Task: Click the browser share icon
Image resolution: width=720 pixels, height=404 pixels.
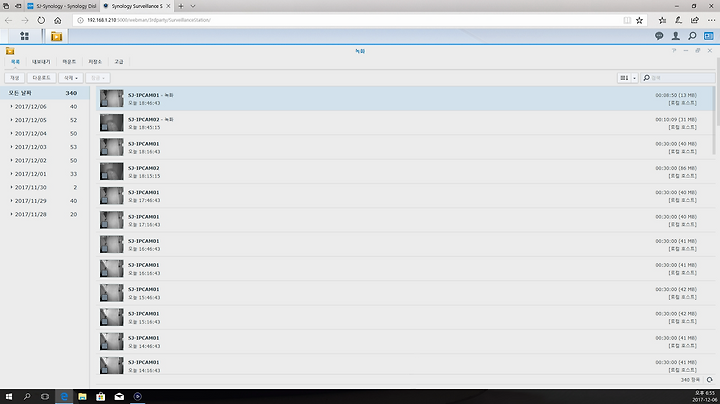Action: pyautogui.click(x=695, y=20)
